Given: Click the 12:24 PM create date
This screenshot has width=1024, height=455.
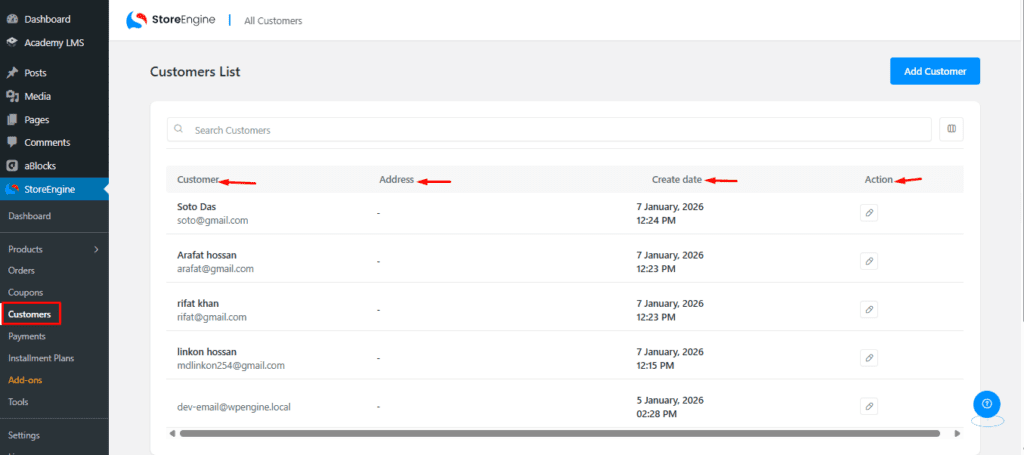Looking at the screenshot, I should (656, 221).
